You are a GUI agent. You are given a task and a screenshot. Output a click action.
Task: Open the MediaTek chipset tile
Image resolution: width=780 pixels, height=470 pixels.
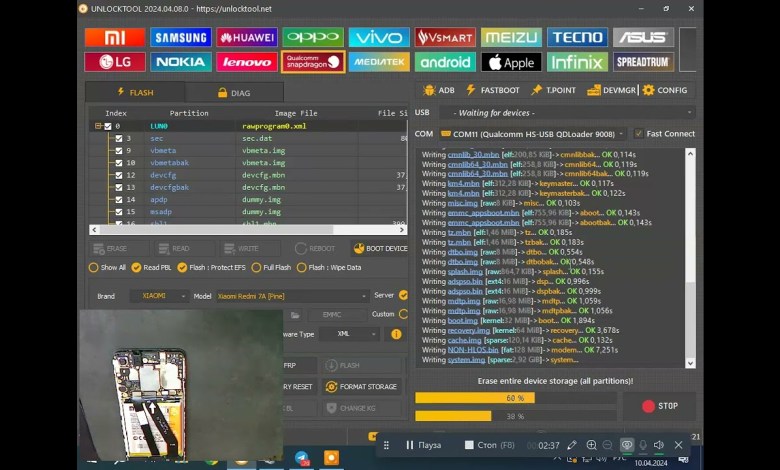pos(379,62)
